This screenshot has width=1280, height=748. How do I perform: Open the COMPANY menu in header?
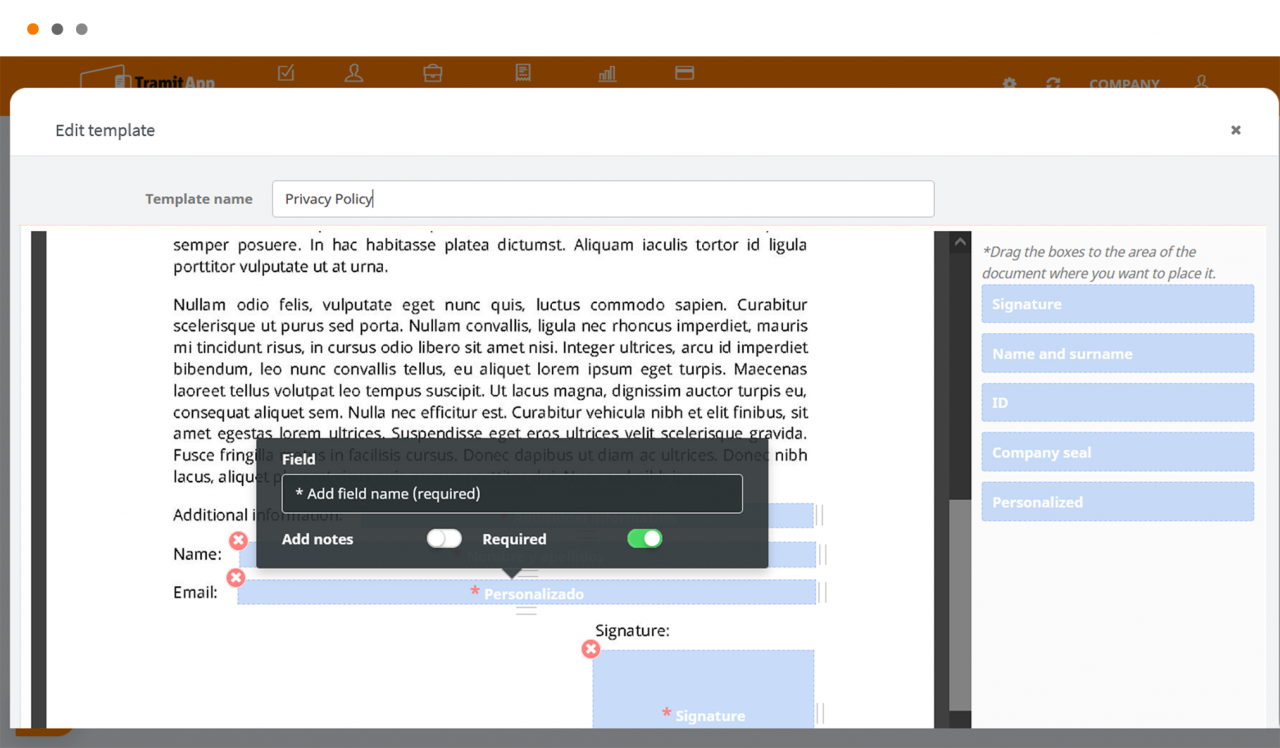tap(1124, 84)
